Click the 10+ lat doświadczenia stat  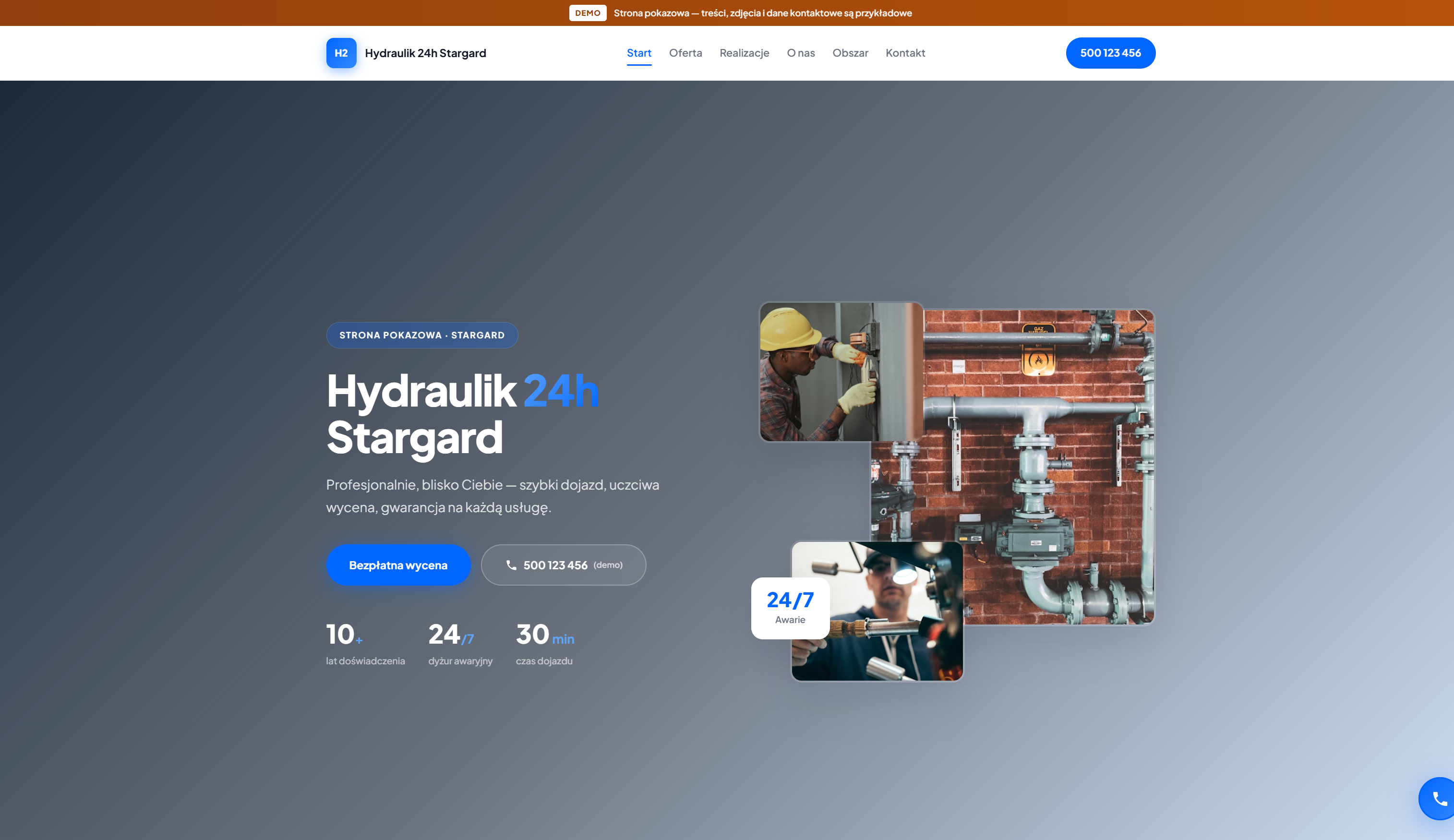tap(365, 643)
